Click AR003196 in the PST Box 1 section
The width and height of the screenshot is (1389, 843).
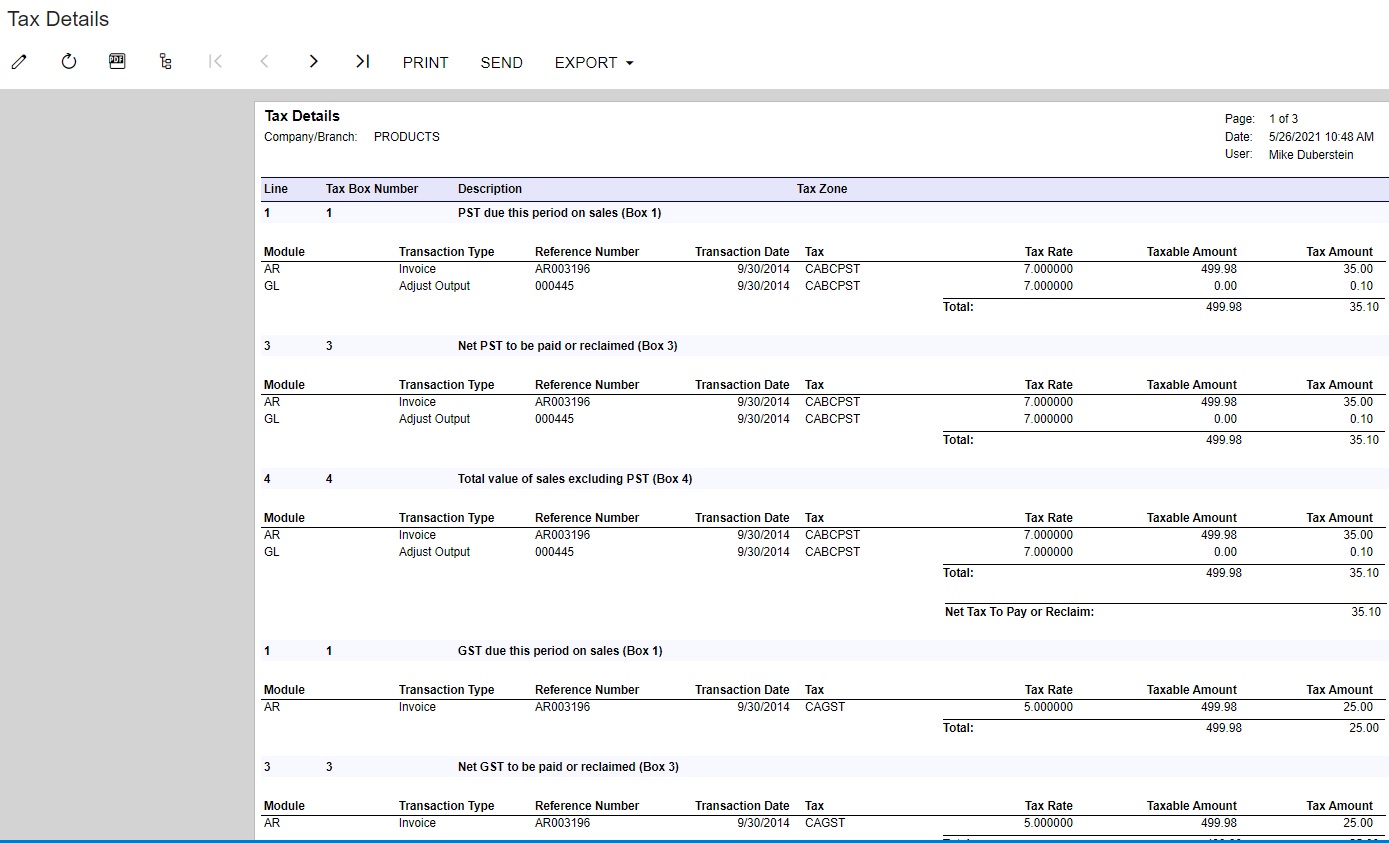tap(562, 269)
